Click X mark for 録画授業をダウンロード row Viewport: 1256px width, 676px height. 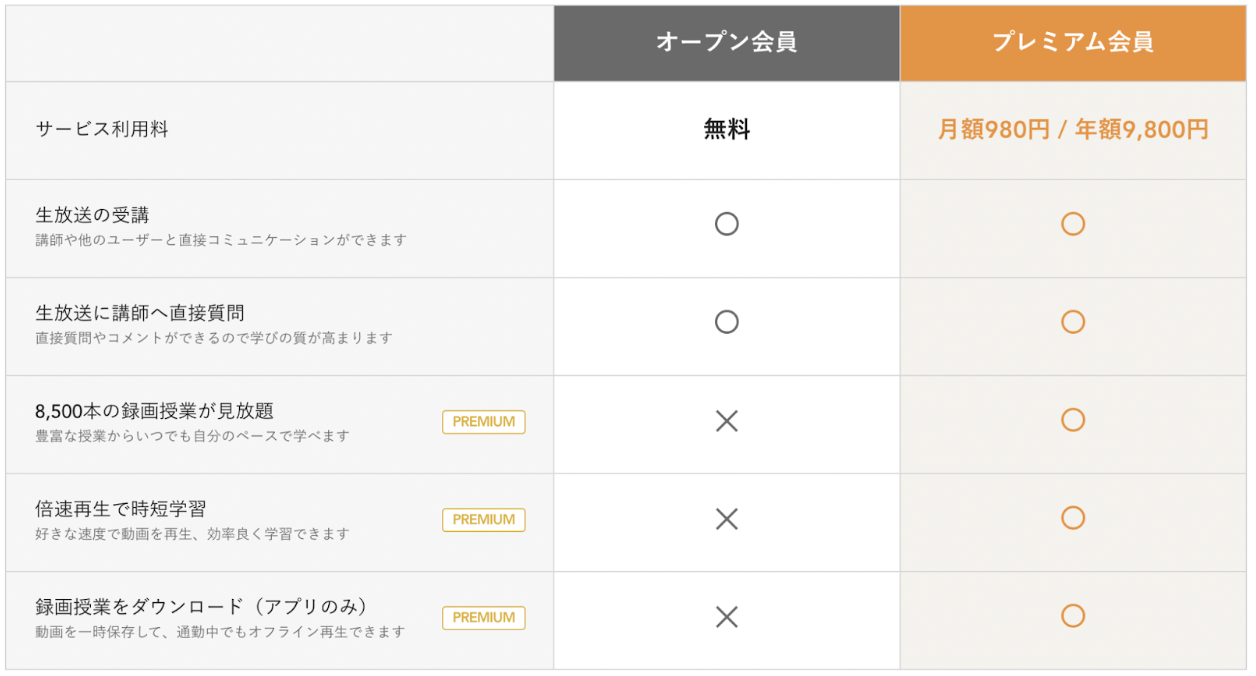pyautogui.click(x=726, y=617)
